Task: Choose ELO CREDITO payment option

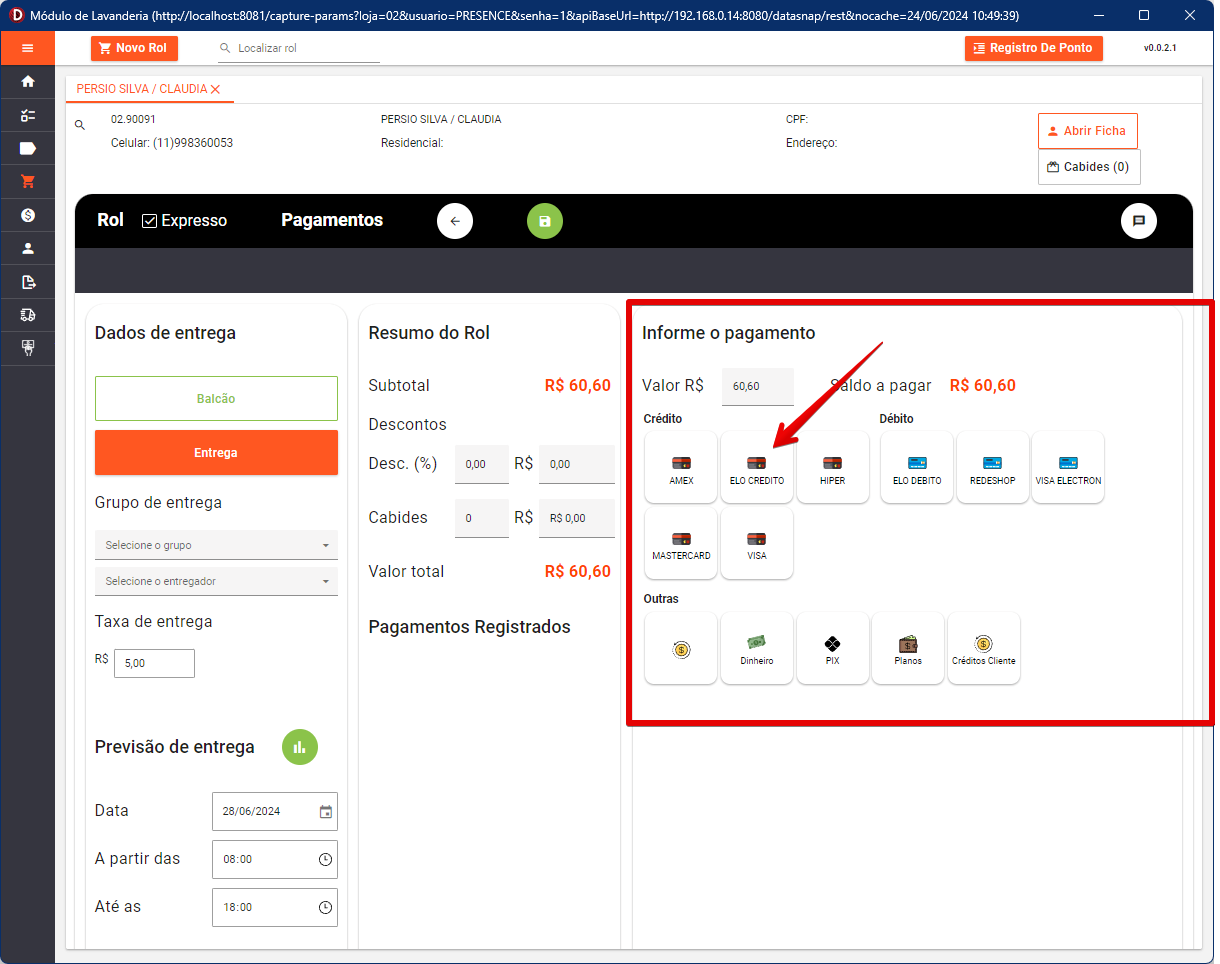Action: point(757,467)
